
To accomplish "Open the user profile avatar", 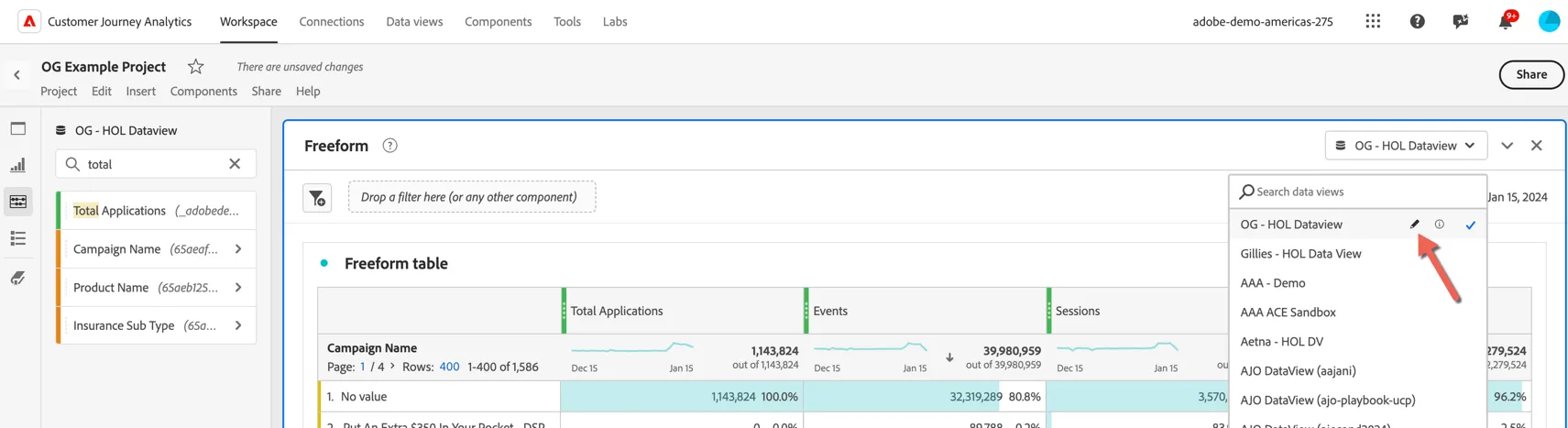I will pyautogui.click(x=1549, y=21).
